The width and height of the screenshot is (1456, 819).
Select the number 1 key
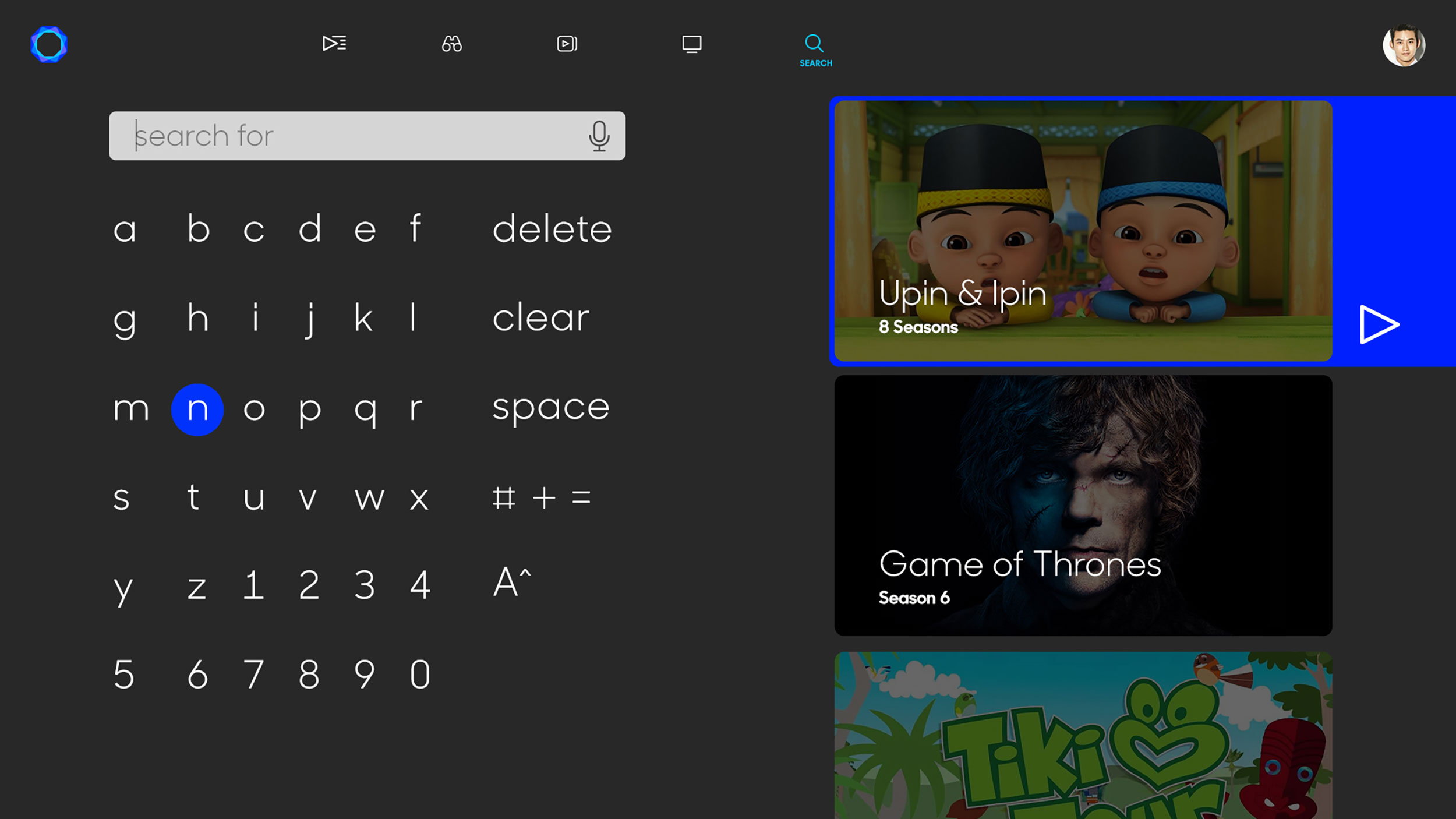(253, 585)
